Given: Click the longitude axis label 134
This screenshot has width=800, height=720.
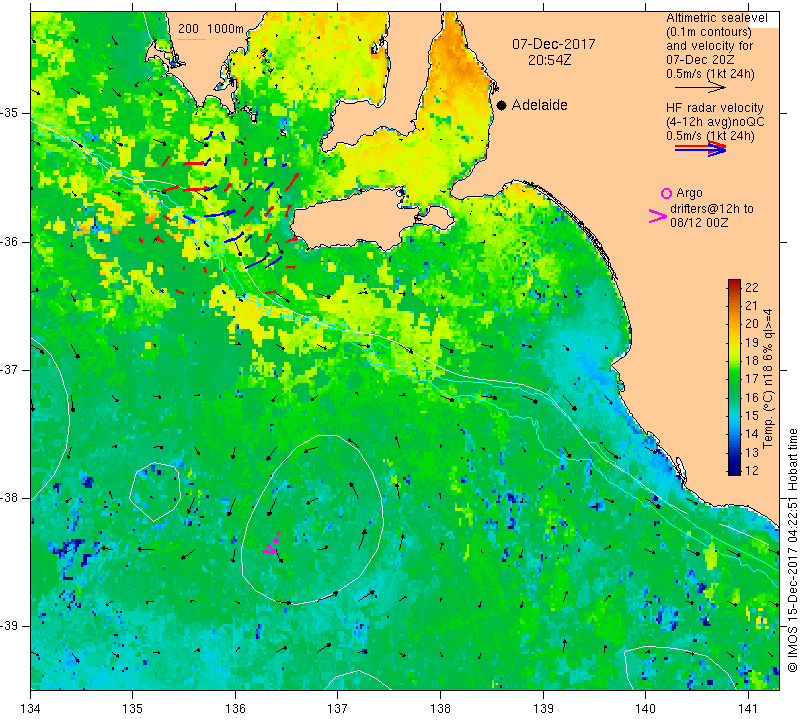Looking at the screenshot, I should [31, 709].
